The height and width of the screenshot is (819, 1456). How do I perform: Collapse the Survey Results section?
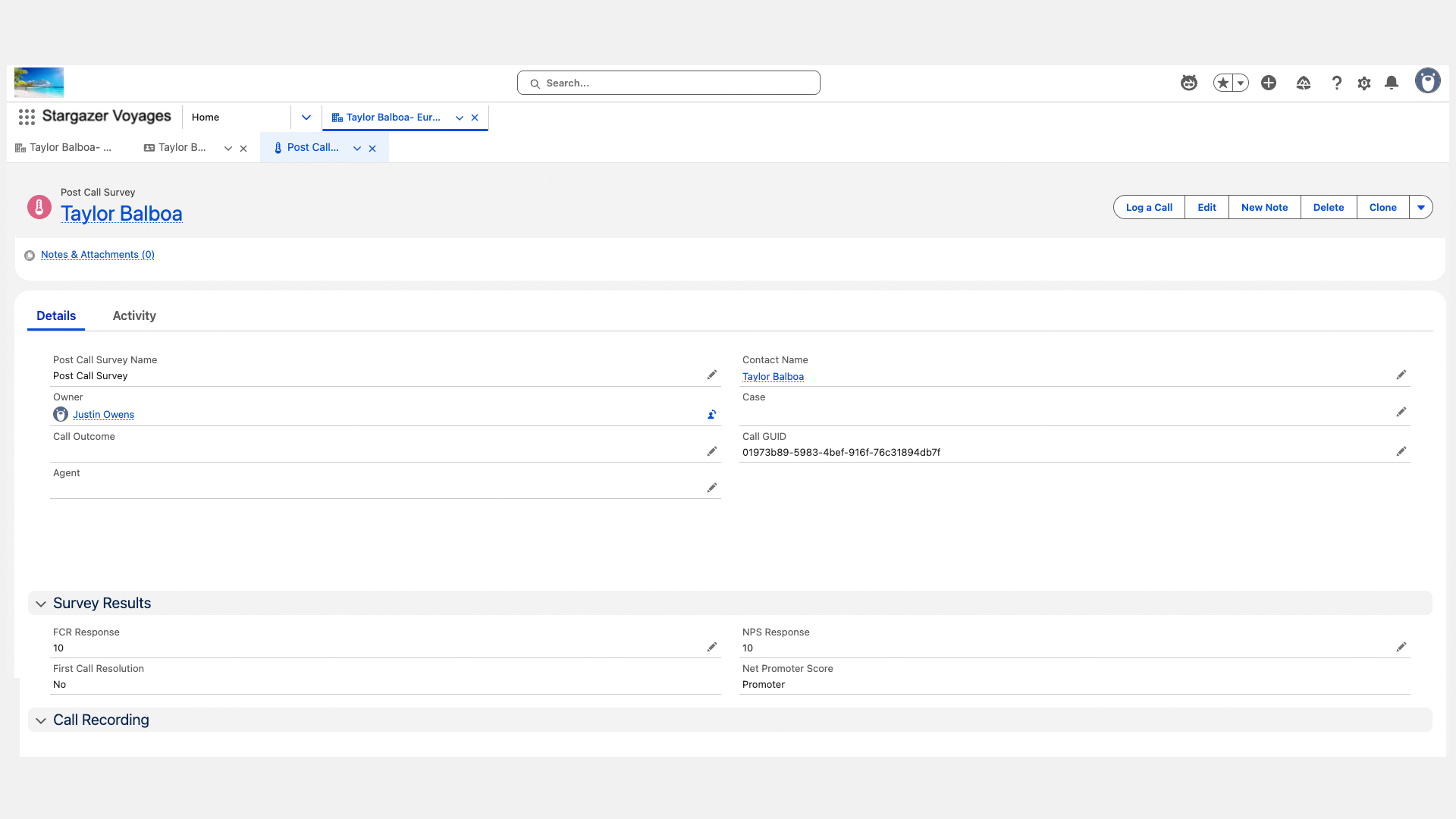41,604
